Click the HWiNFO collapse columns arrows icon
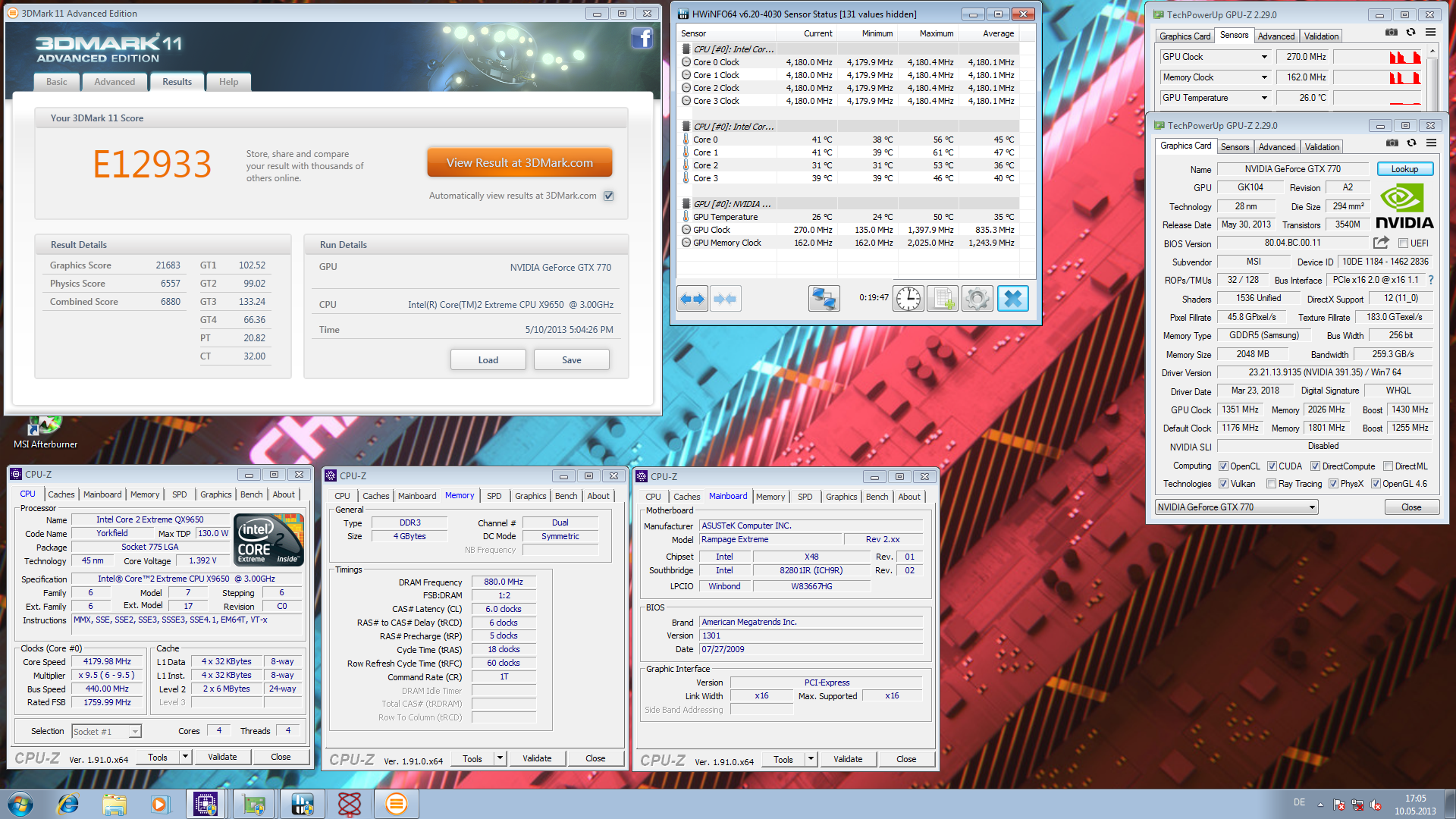Screen dimensions: 1456x819 725,299
